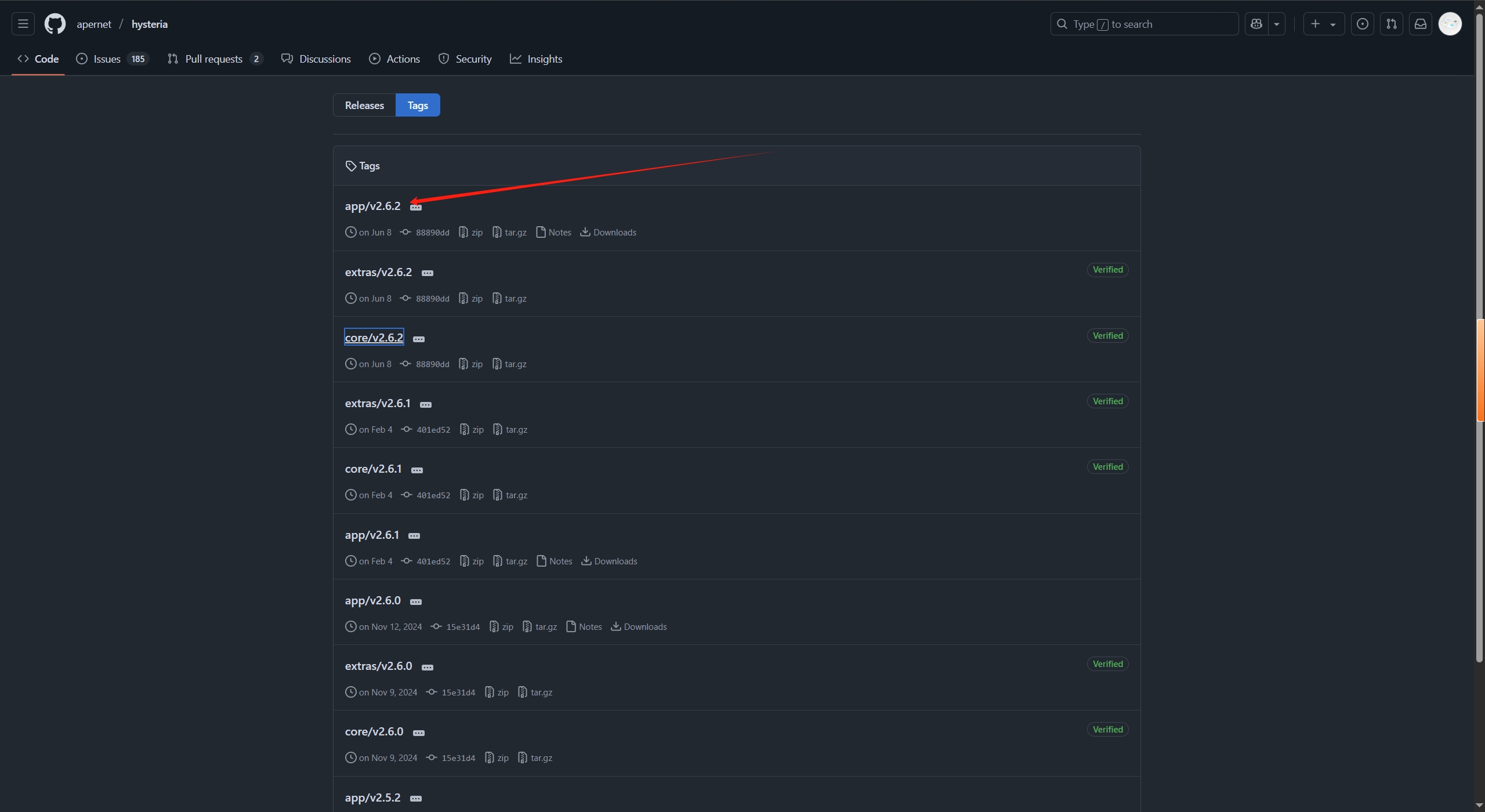Select the Tags view button
The height and width of the screenshot is (812, 1485).
click(418, 105)
